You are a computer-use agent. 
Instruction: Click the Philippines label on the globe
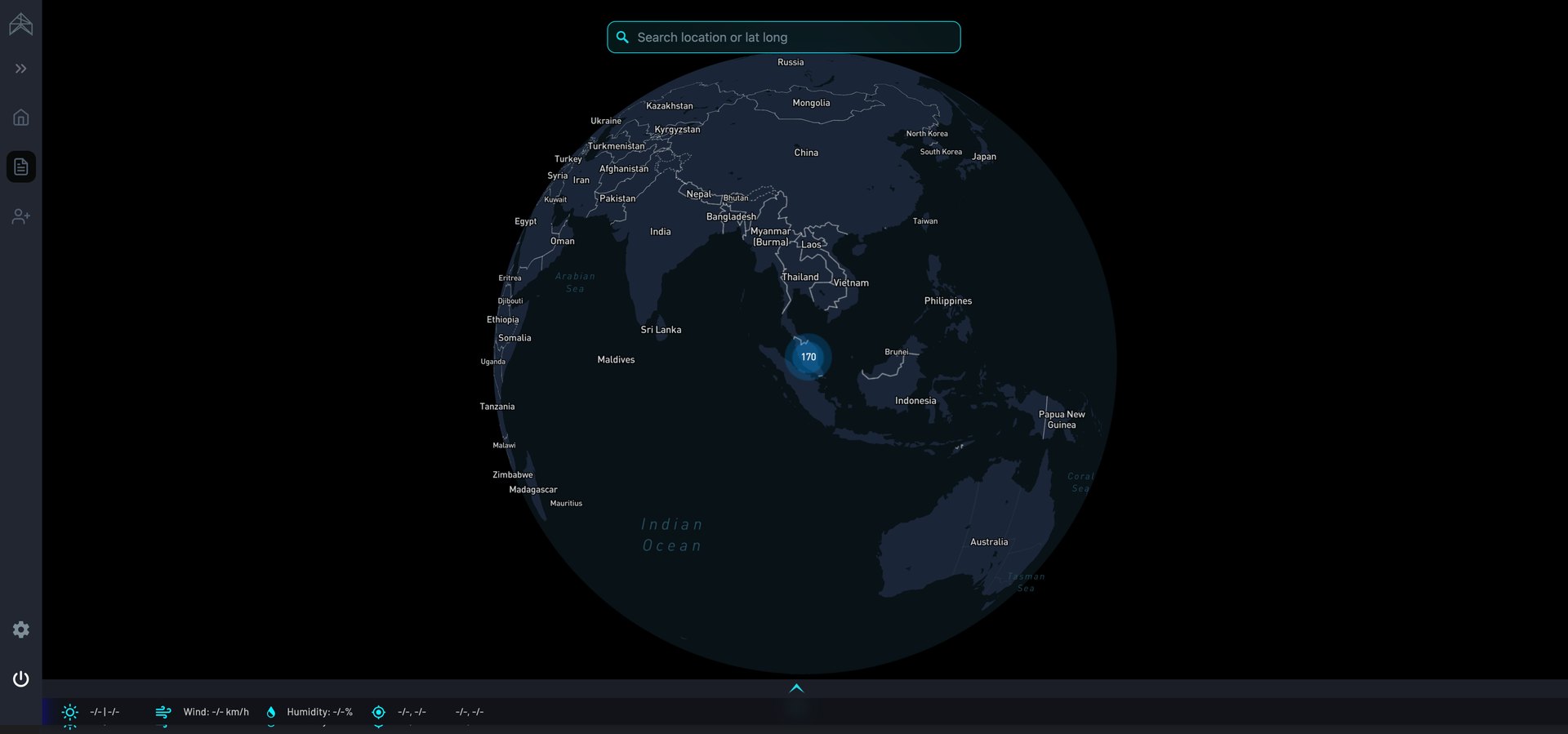(x=948, y=301)
